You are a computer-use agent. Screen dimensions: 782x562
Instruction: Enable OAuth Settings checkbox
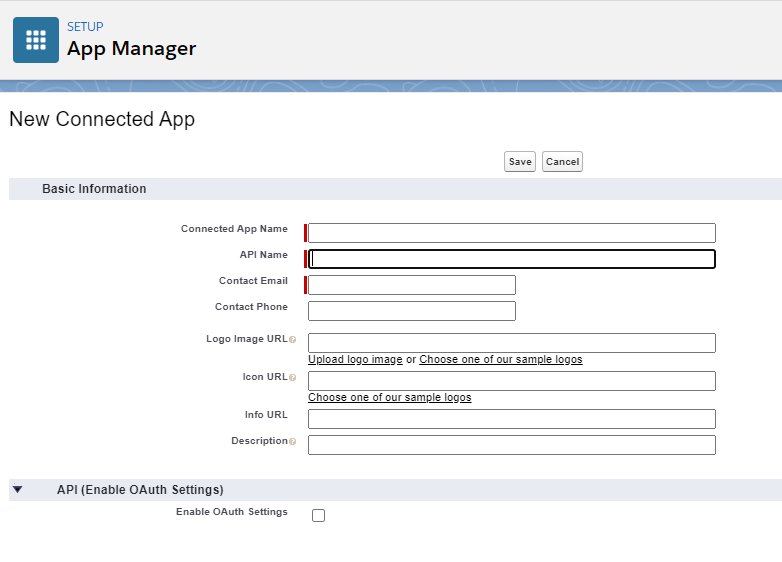tap(318, 515)
